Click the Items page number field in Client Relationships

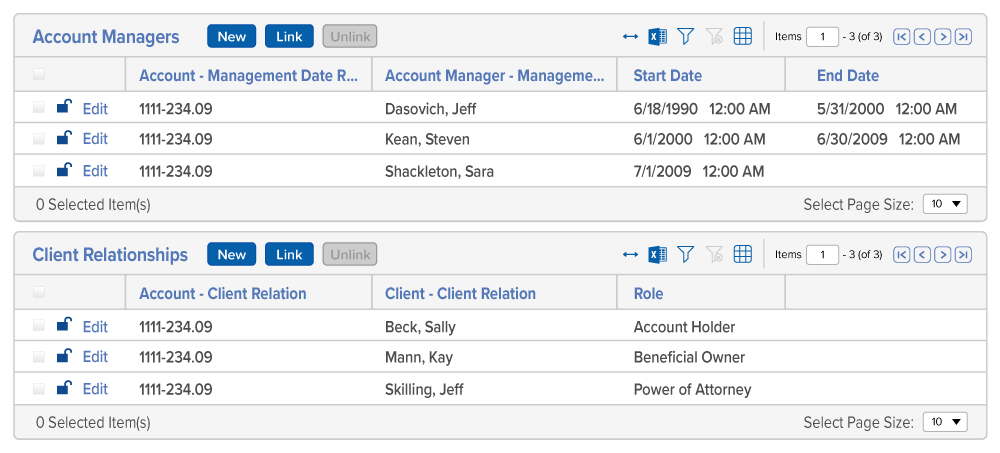tap(822, 255)
